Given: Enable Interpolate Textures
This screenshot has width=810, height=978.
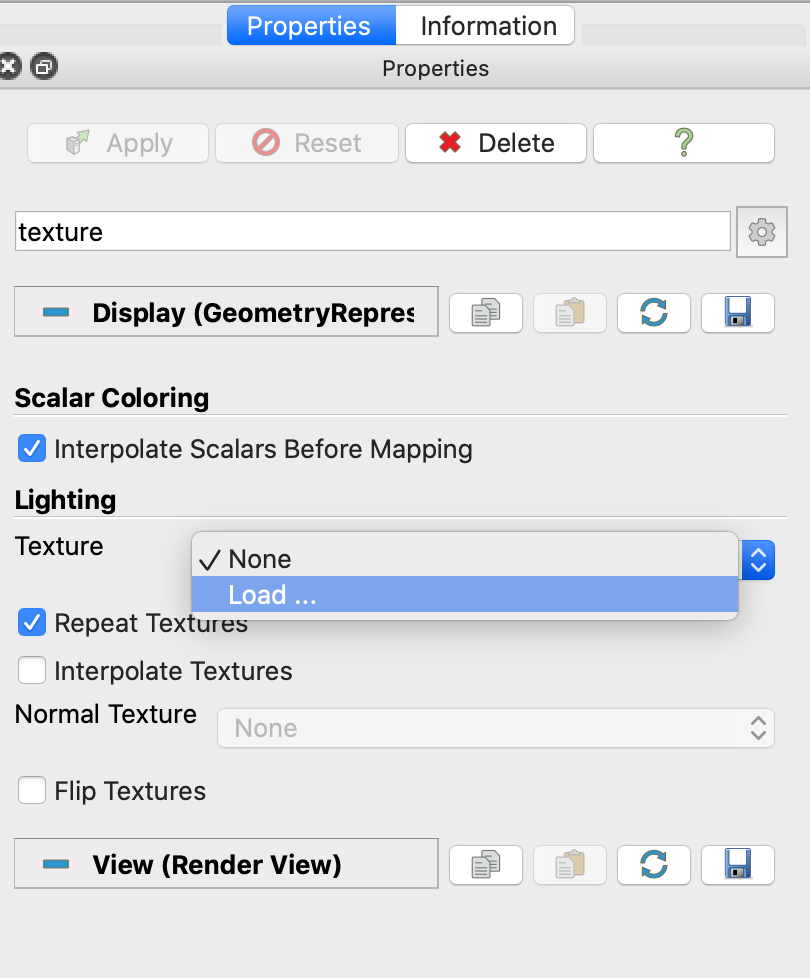Looking at the screenshot, I should 31,670.
